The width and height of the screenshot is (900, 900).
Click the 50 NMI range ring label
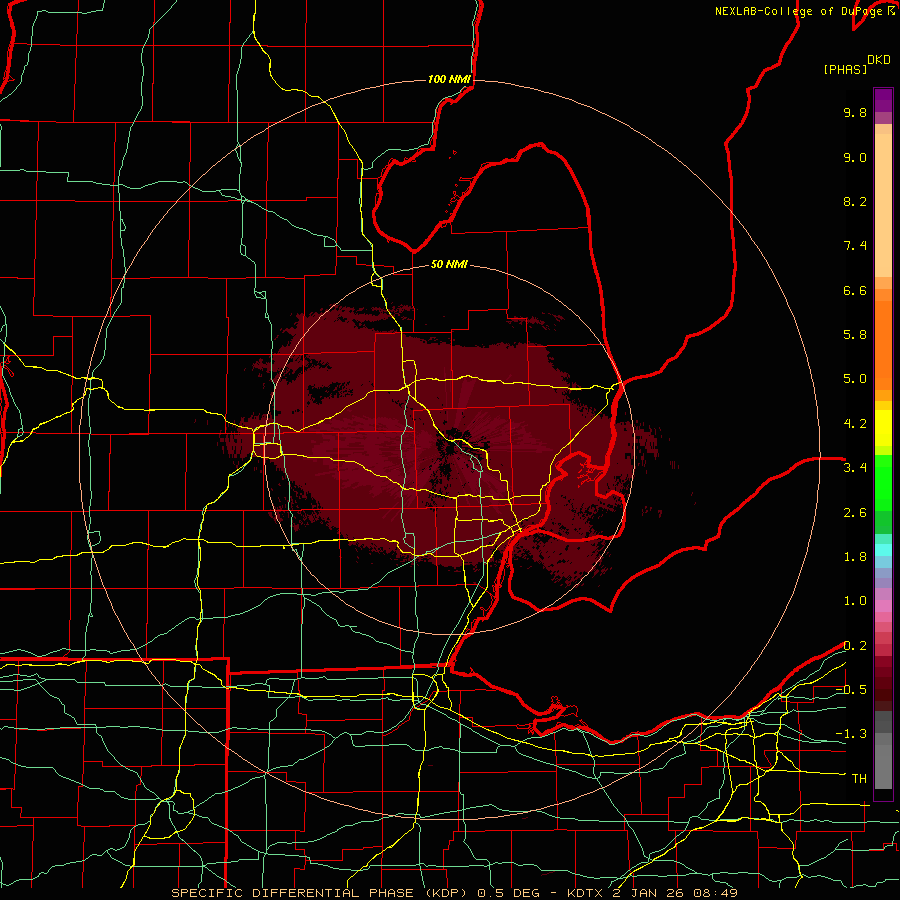(449, 264)
